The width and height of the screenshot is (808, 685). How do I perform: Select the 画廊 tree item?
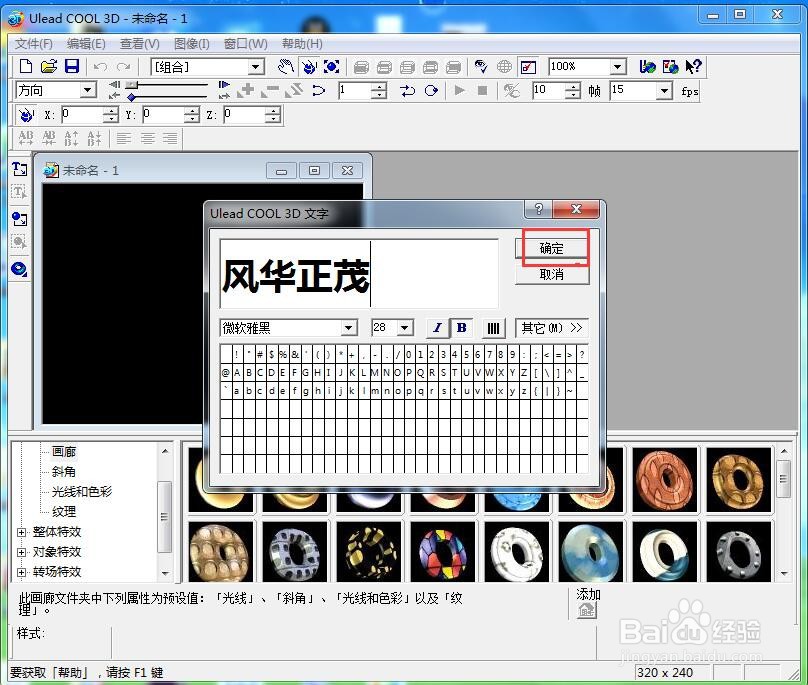click(x=64, y=452)
